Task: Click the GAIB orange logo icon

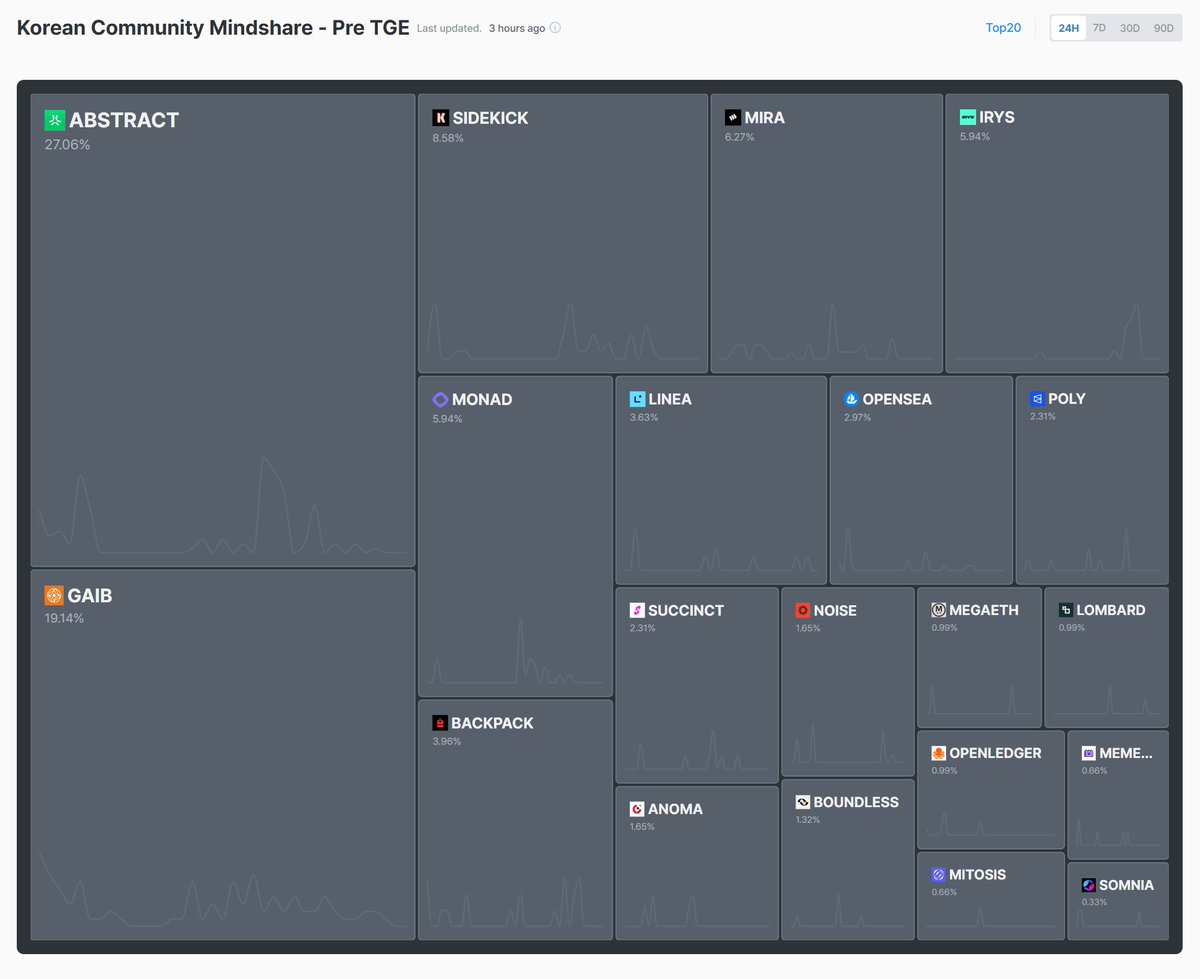Action: click(54, 596)
